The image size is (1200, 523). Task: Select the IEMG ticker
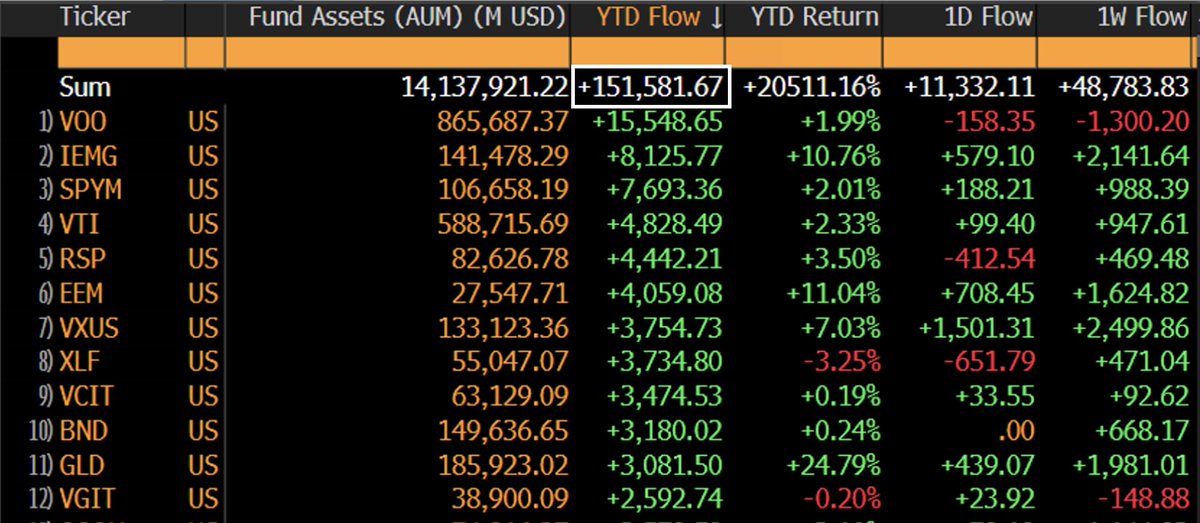pos(88,156)
